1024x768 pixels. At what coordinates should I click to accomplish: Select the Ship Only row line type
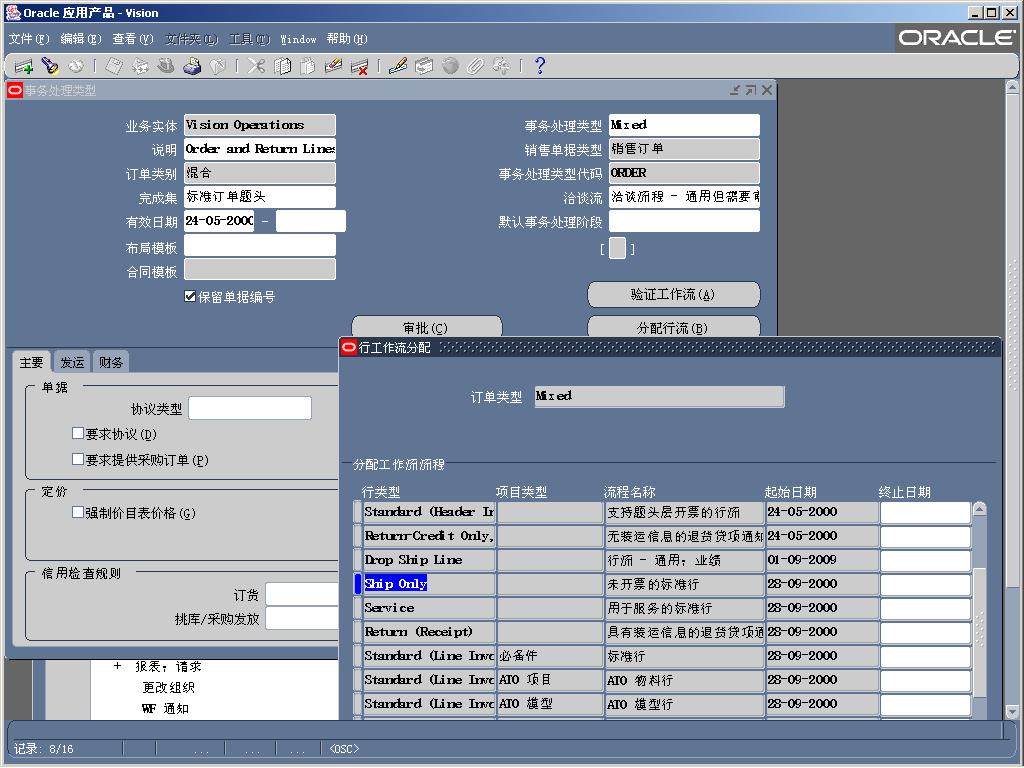pyautogui.click(x=428, y=584)
